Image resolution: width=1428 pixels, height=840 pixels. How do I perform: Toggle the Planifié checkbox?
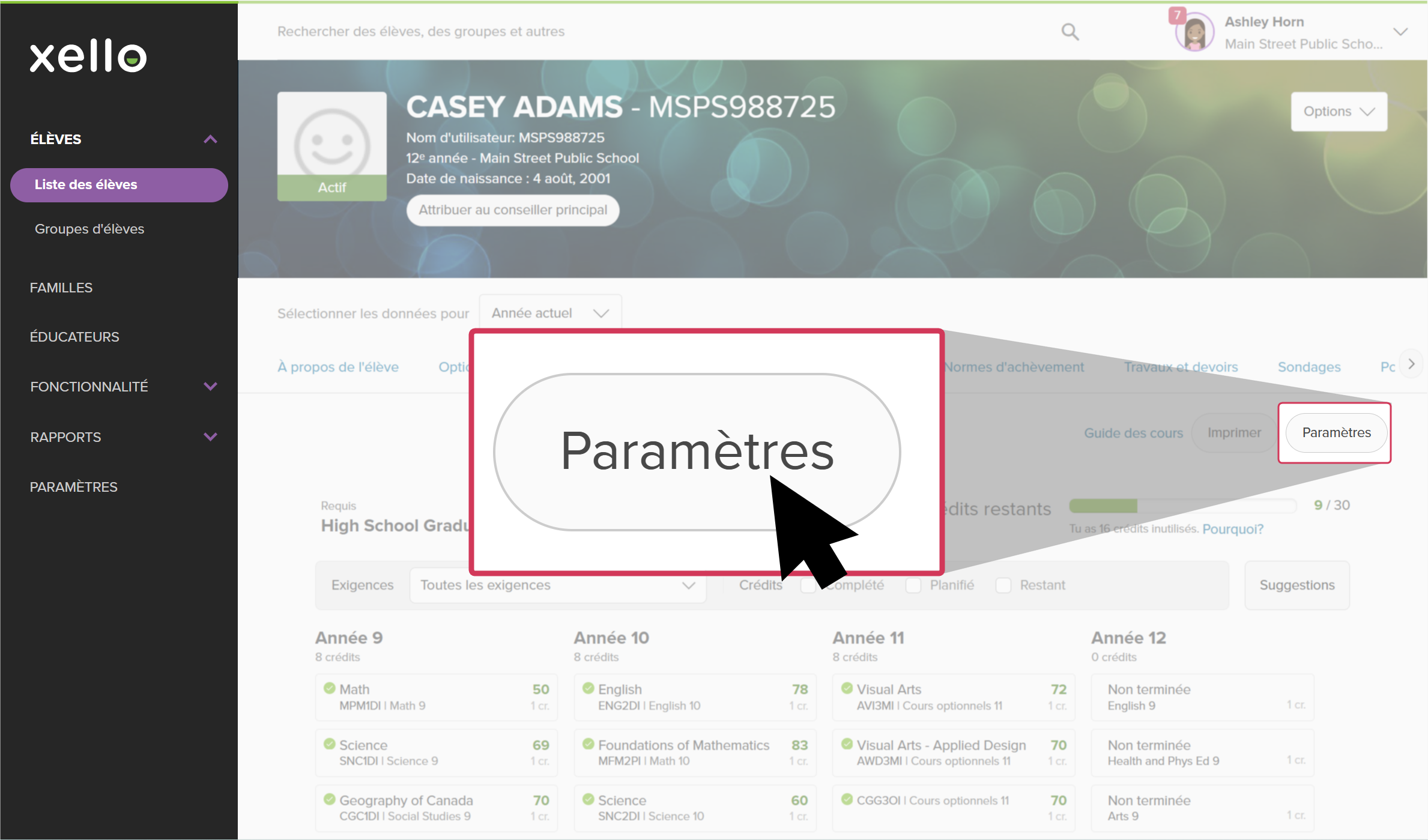tap(913, 585)
